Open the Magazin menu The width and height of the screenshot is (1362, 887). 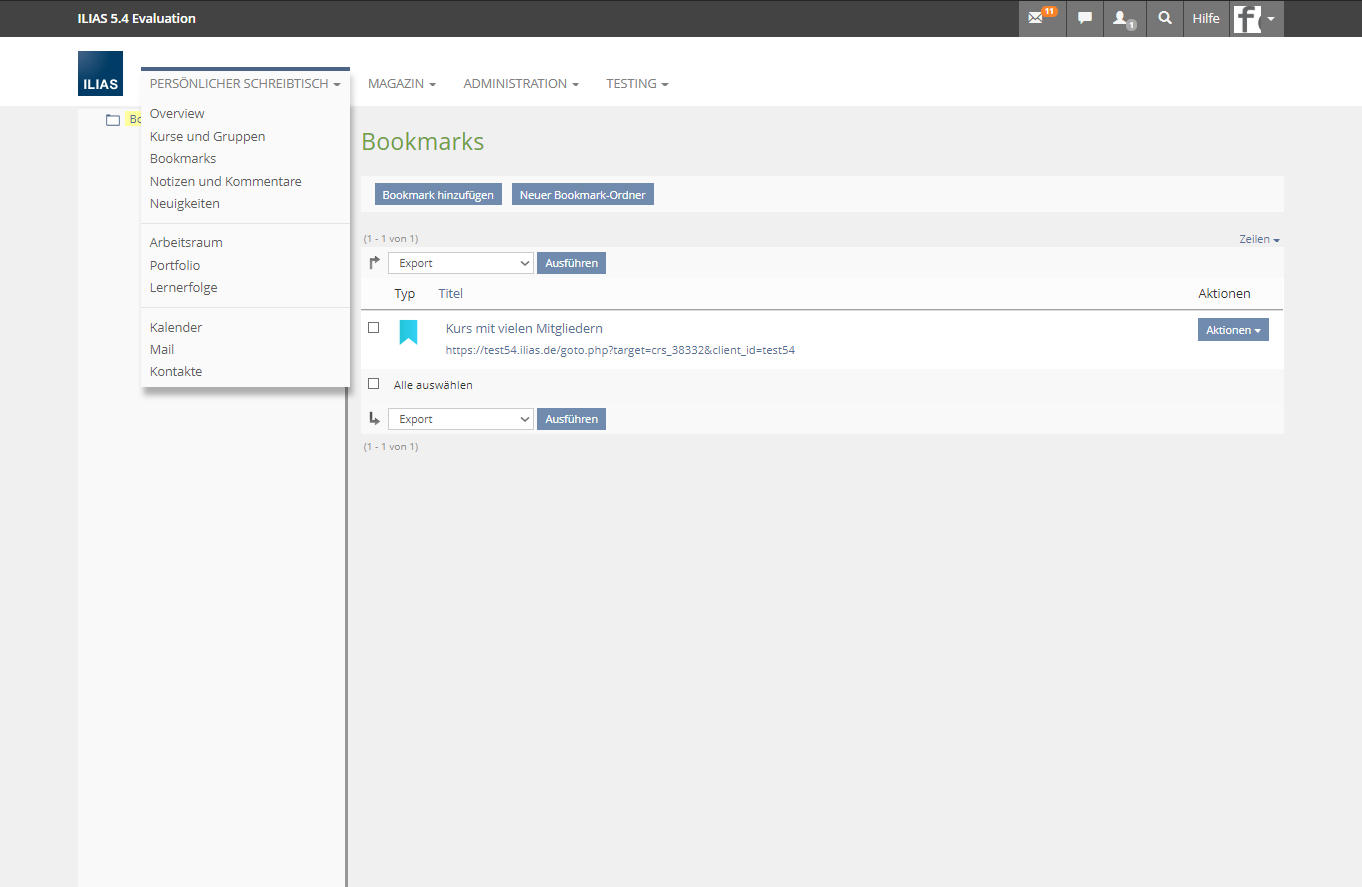pos(401,84)
